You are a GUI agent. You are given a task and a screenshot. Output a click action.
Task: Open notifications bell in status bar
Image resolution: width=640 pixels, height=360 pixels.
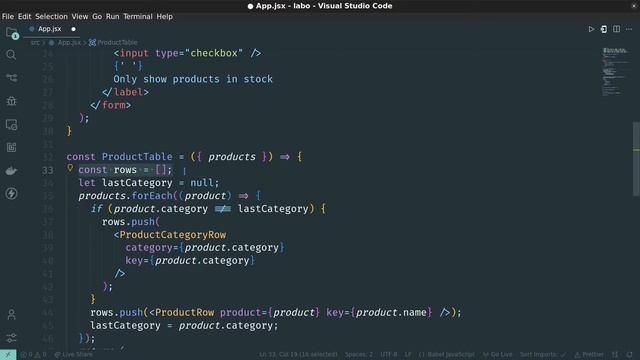click(x=629, y=355)
